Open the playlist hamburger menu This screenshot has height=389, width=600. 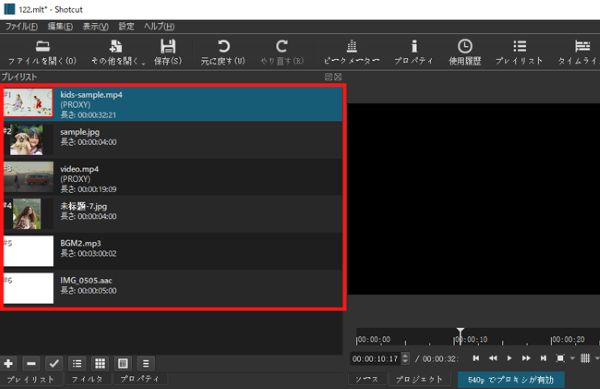[x=146, y=363]
